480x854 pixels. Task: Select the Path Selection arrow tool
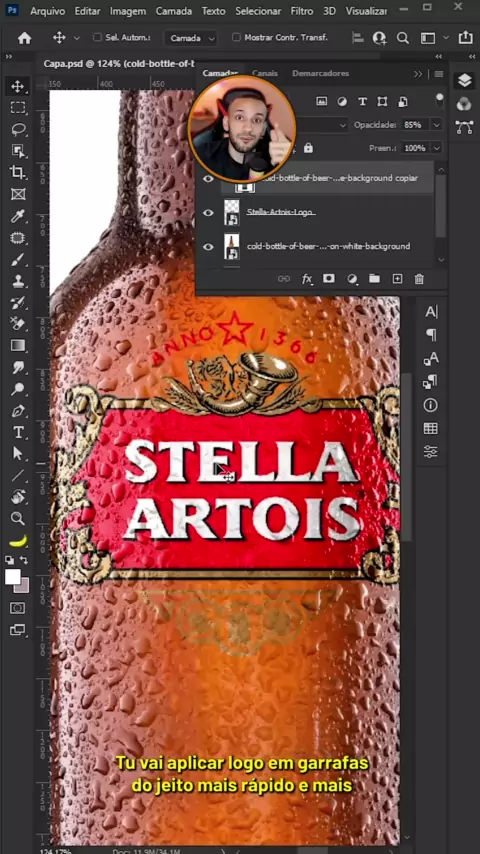click(x=18, y=454)
